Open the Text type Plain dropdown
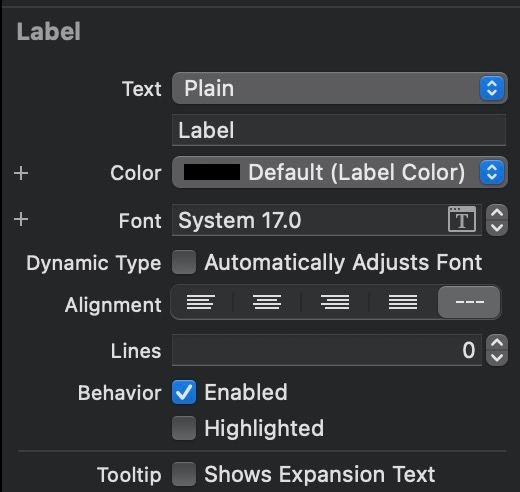 click(340, 88)
